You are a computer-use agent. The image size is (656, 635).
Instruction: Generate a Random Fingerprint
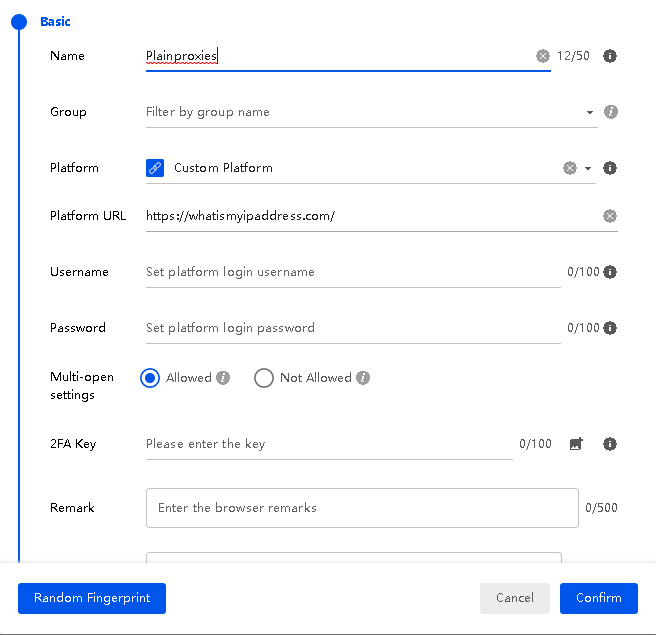click(x=92, y=598)
